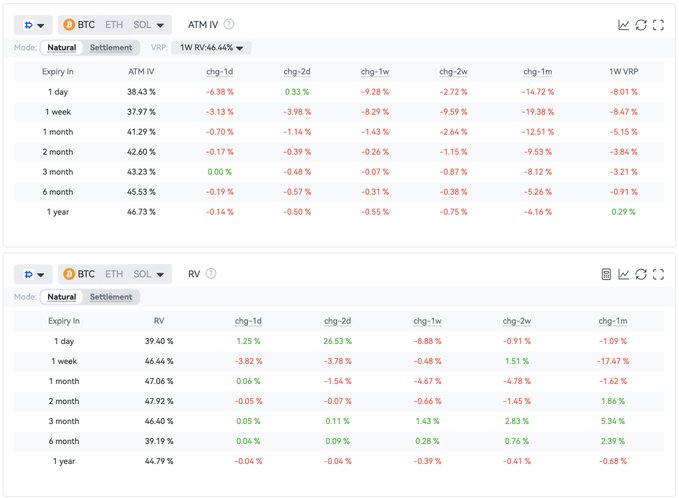Open exchange selector dropdown in RV panel
Screen dimensions: 679x498
[x=32, y=274]
